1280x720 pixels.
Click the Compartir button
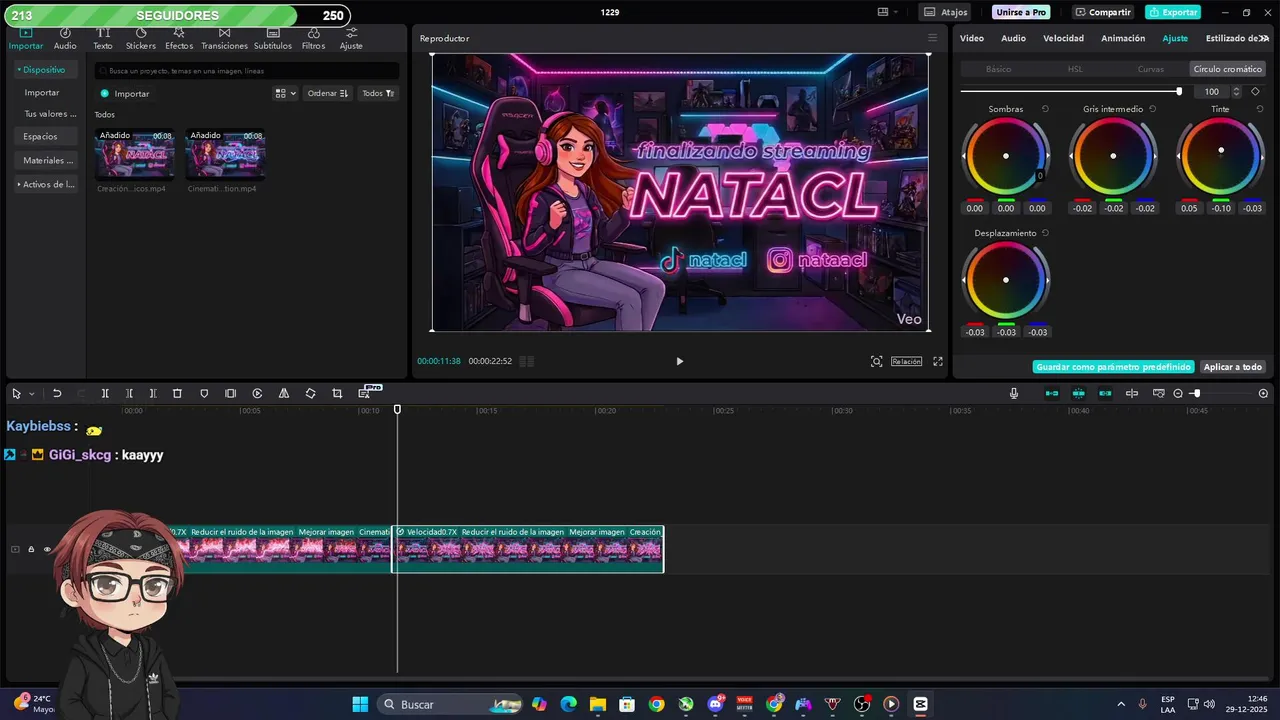(1103, 12)
